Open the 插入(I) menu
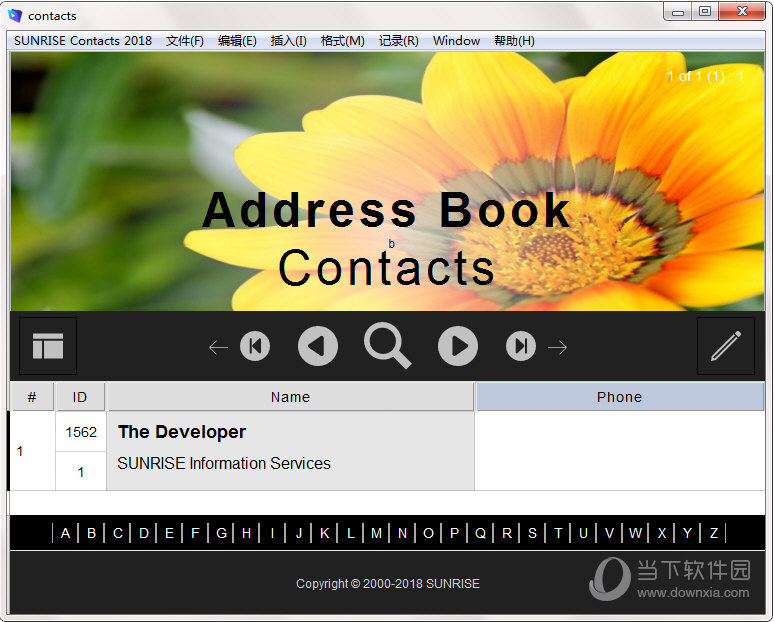This screenshot has height=622, width=774. [x=289, y=40]
